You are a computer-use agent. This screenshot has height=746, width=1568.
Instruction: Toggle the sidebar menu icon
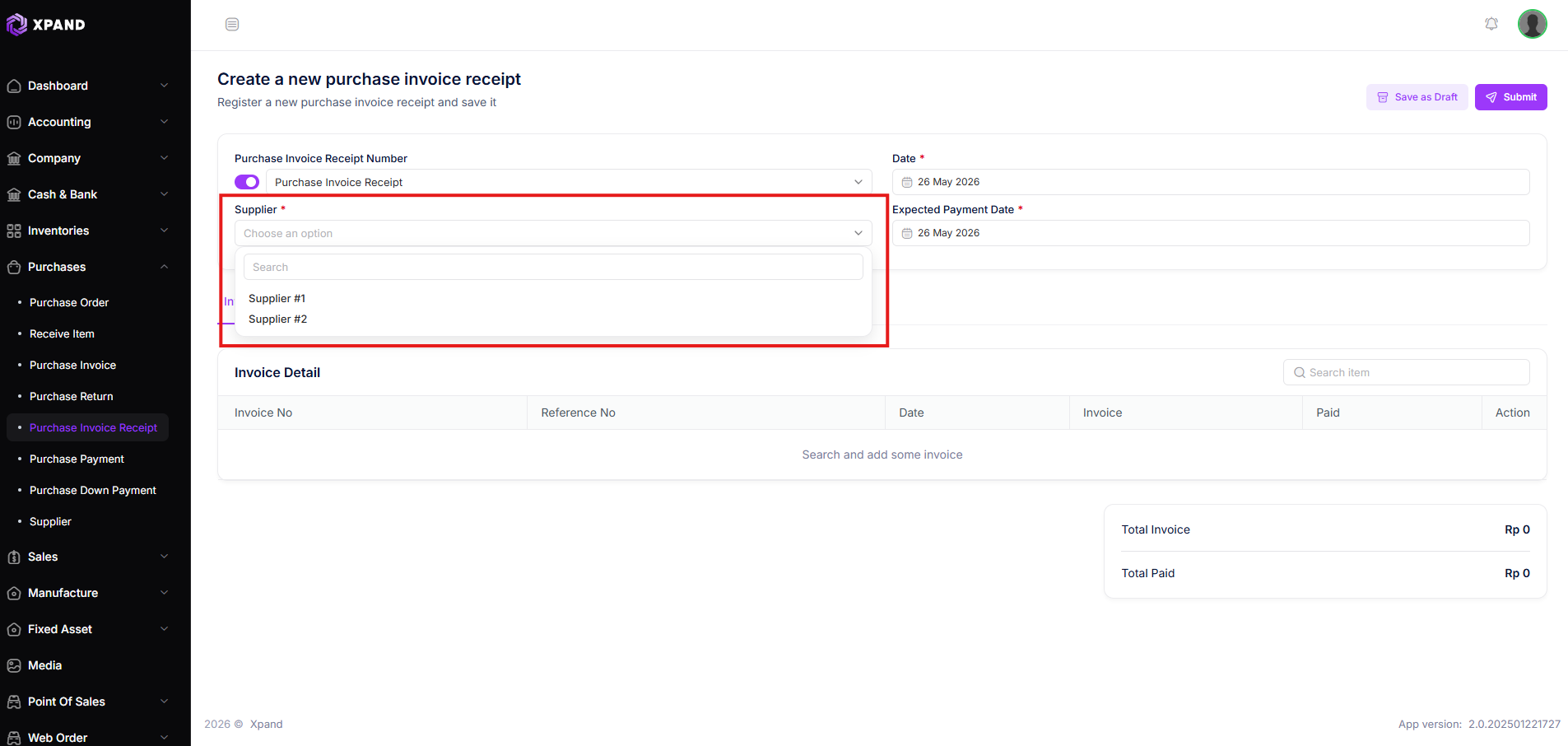click(x=232, y=25)
